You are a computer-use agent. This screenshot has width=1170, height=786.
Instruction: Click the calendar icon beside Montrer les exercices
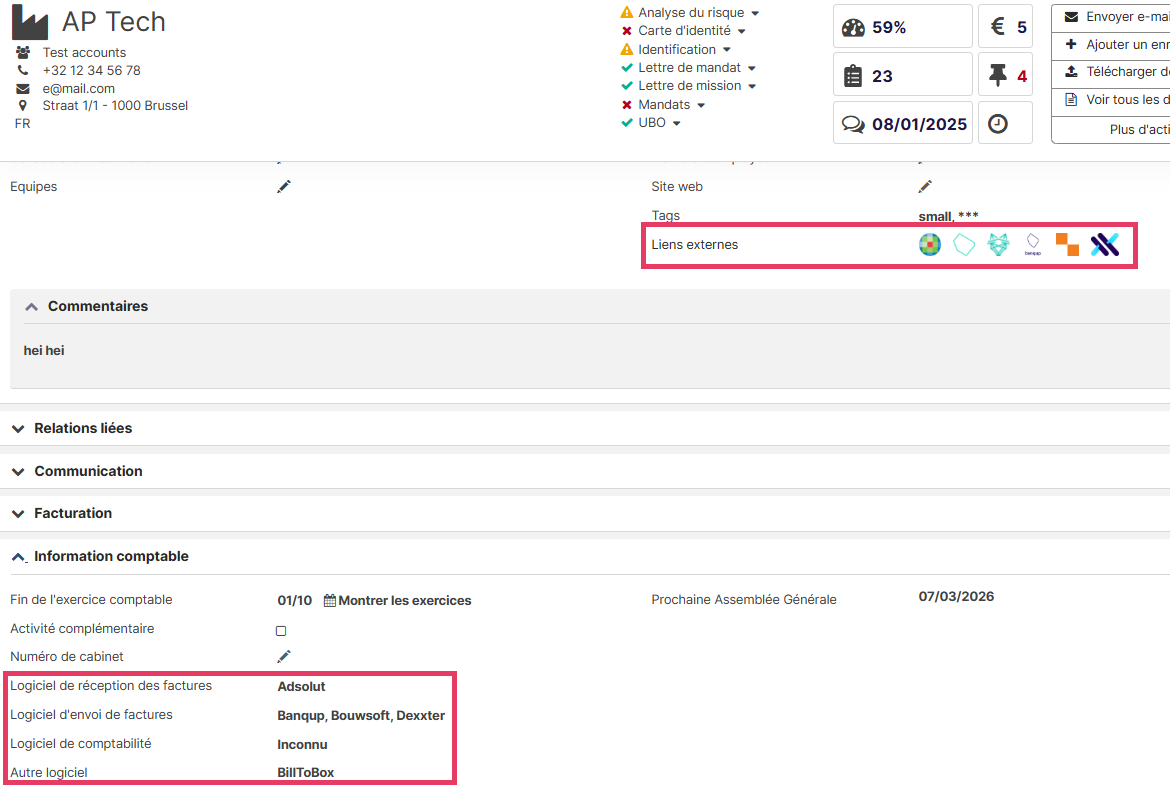(329, 600)
